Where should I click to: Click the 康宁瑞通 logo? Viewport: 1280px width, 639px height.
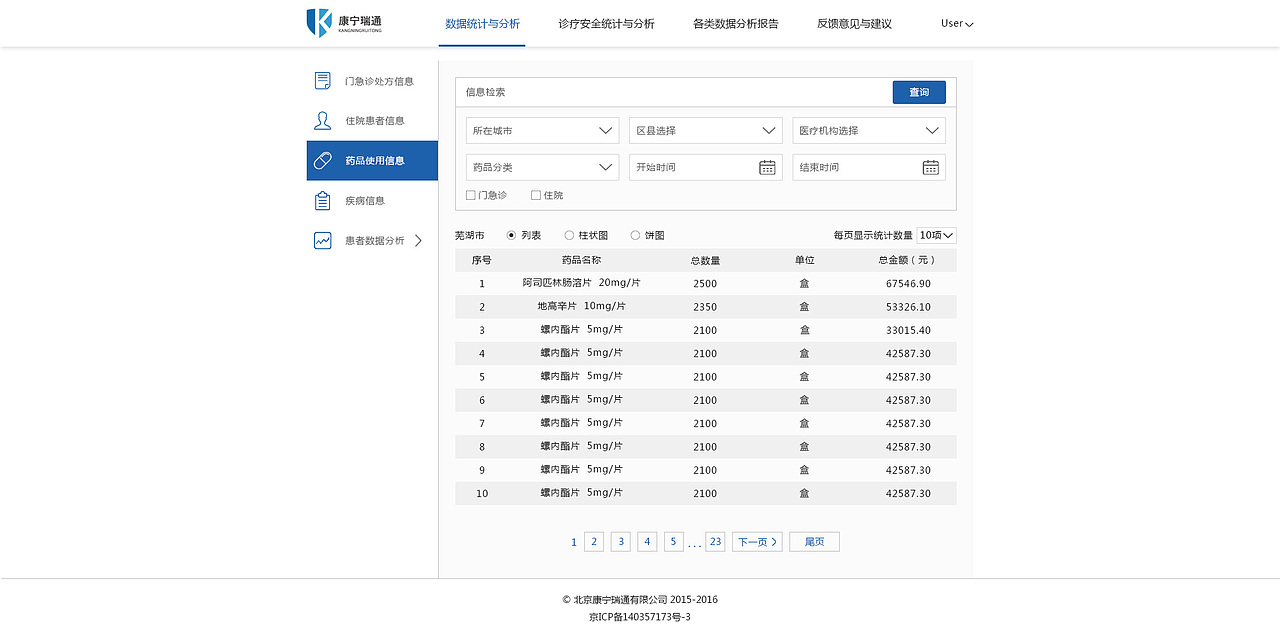point(344,22)
